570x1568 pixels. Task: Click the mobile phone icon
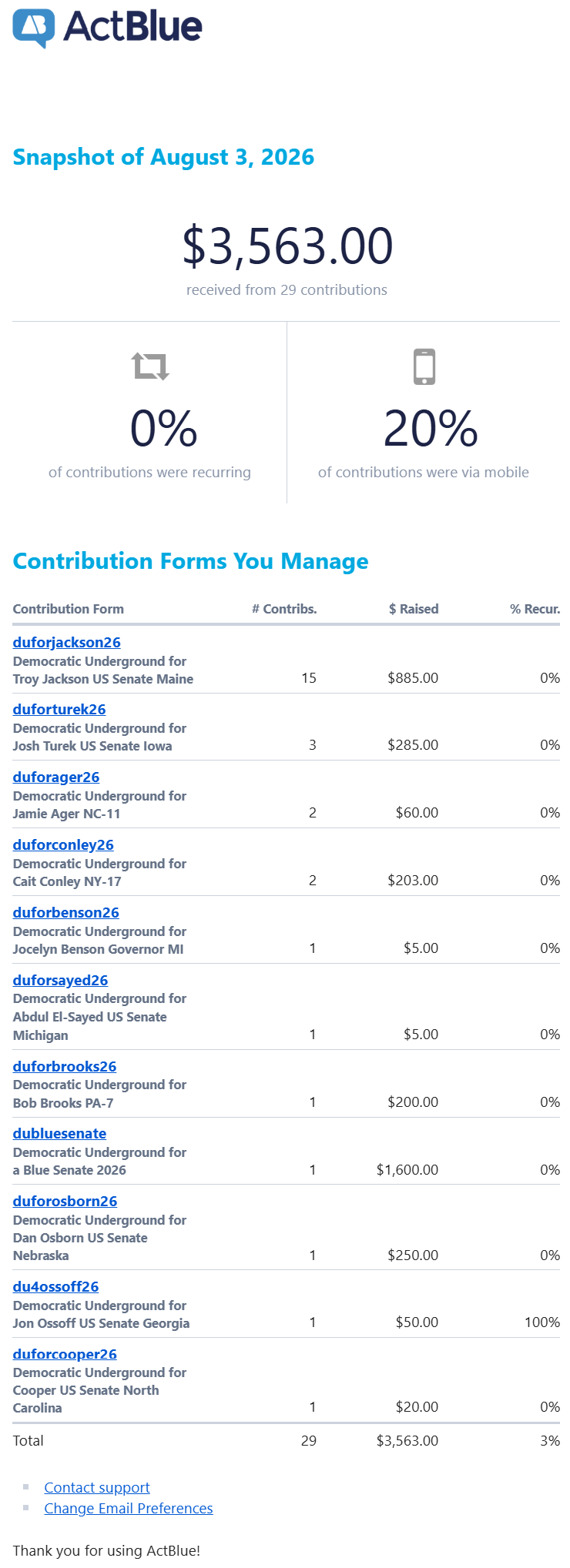pos(424,366)
